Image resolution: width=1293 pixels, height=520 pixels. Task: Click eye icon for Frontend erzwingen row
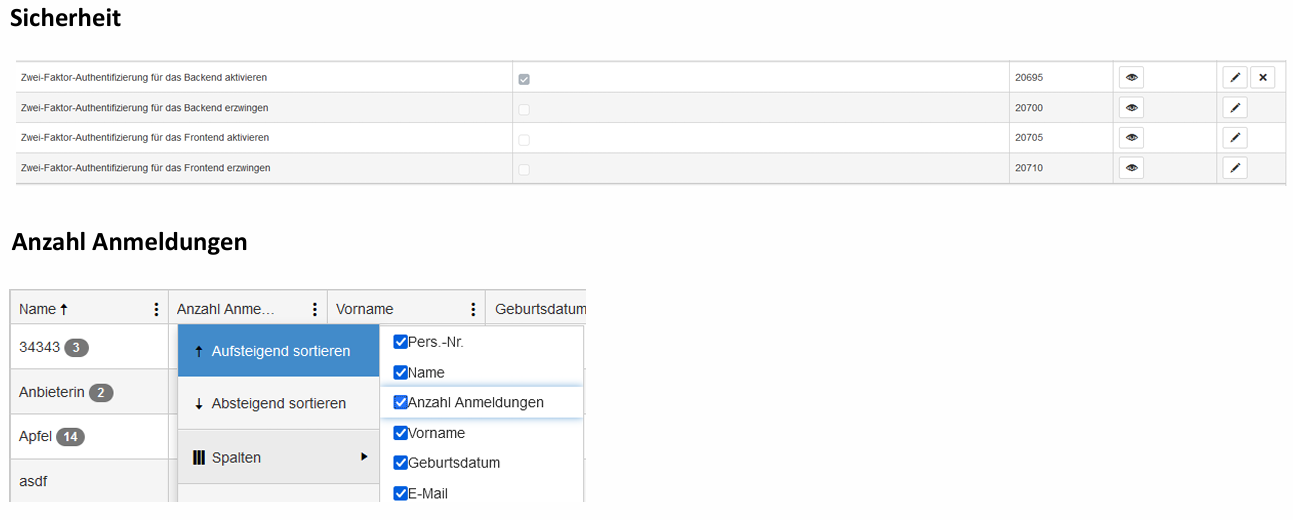(x=1131, y=168)
